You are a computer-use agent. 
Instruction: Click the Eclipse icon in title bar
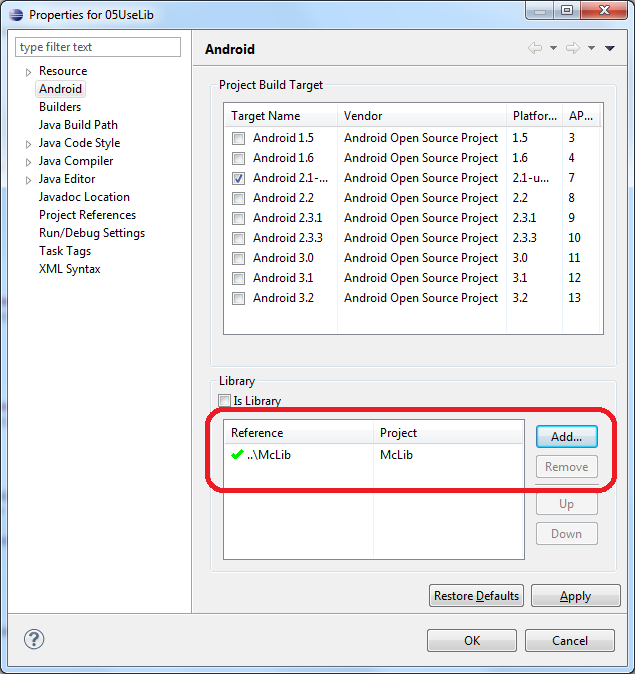click(x=16, y=15)
